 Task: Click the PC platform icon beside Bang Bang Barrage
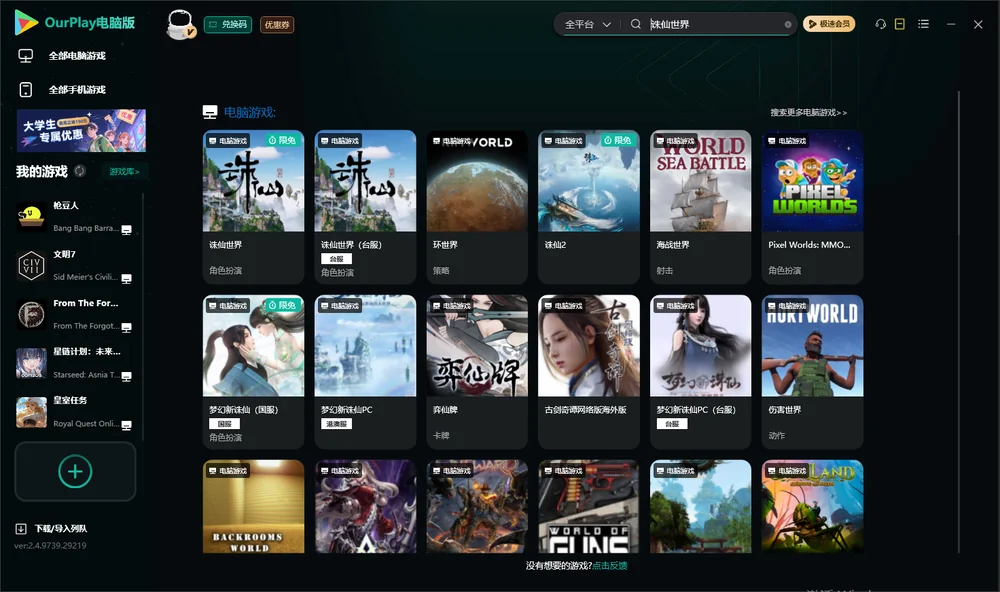click(x=126, y=230)
